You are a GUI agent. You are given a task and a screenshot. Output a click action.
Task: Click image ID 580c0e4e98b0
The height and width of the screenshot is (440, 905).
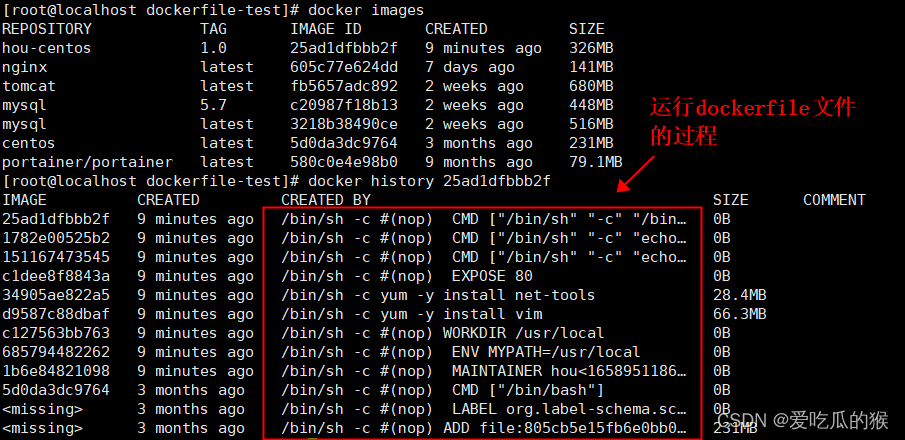[x=344, y=162]
